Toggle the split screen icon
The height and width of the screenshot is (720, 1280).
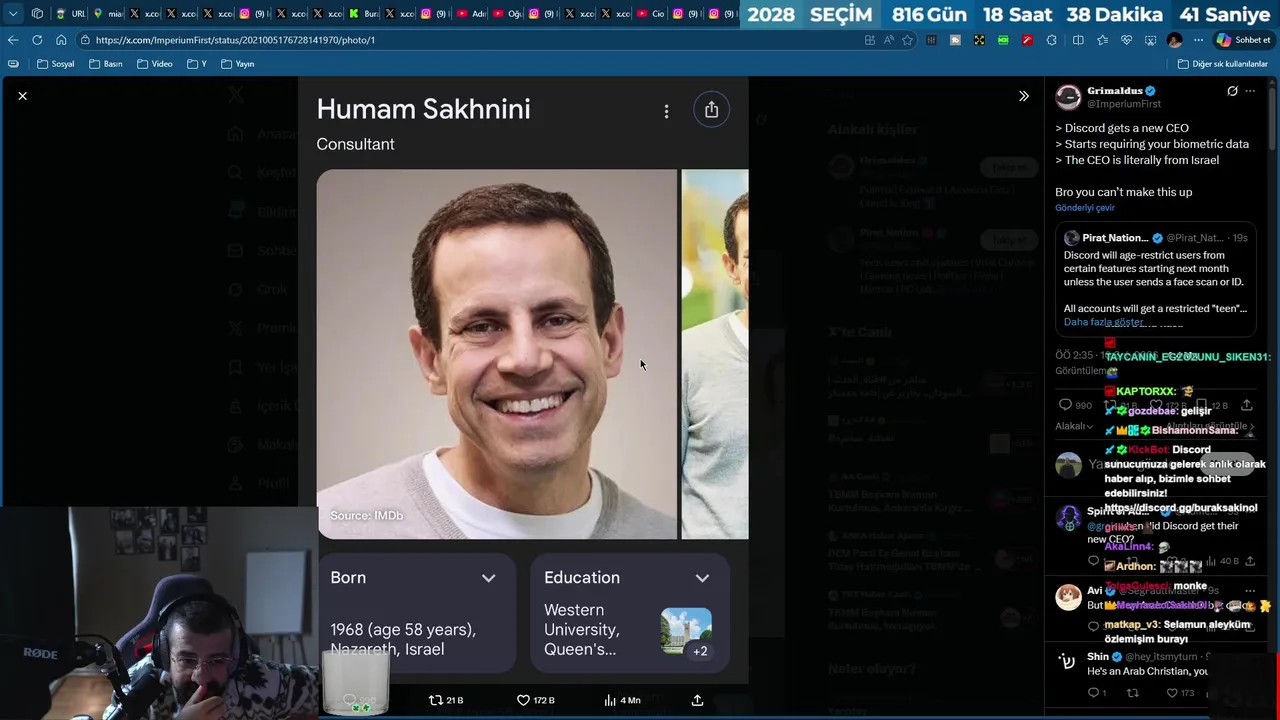pyautogui.click(x=1078, y=40)
